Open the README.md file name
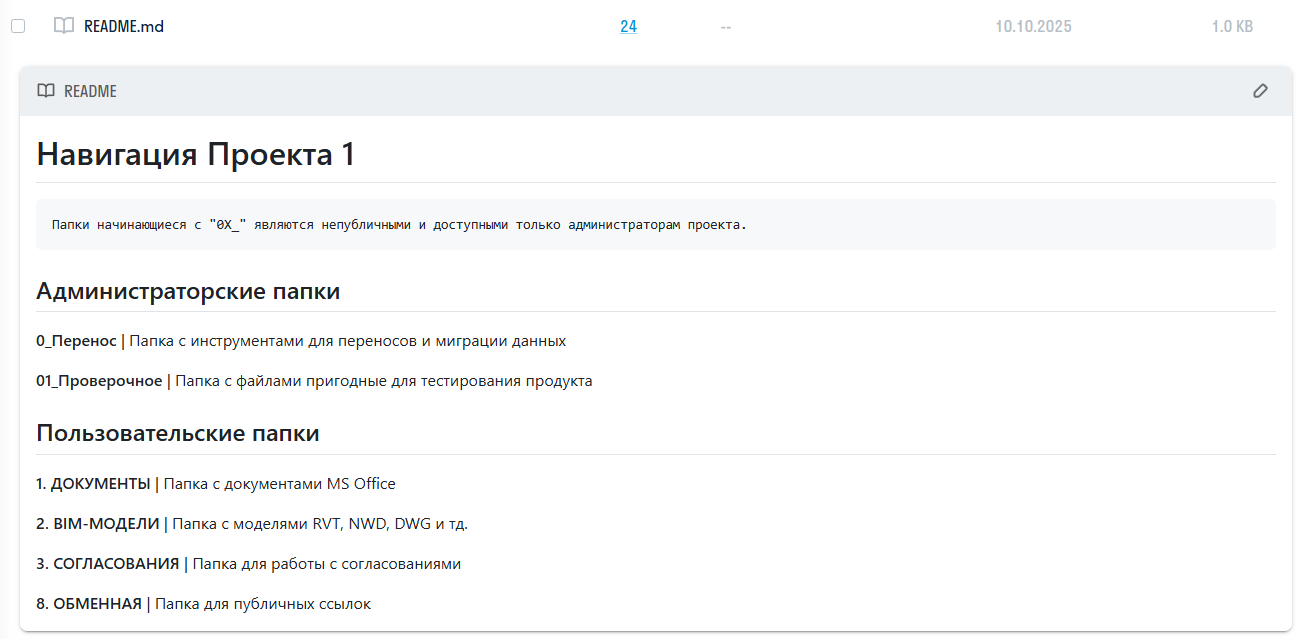This screenshot has height=639, width=1306. tap(124, 27)
